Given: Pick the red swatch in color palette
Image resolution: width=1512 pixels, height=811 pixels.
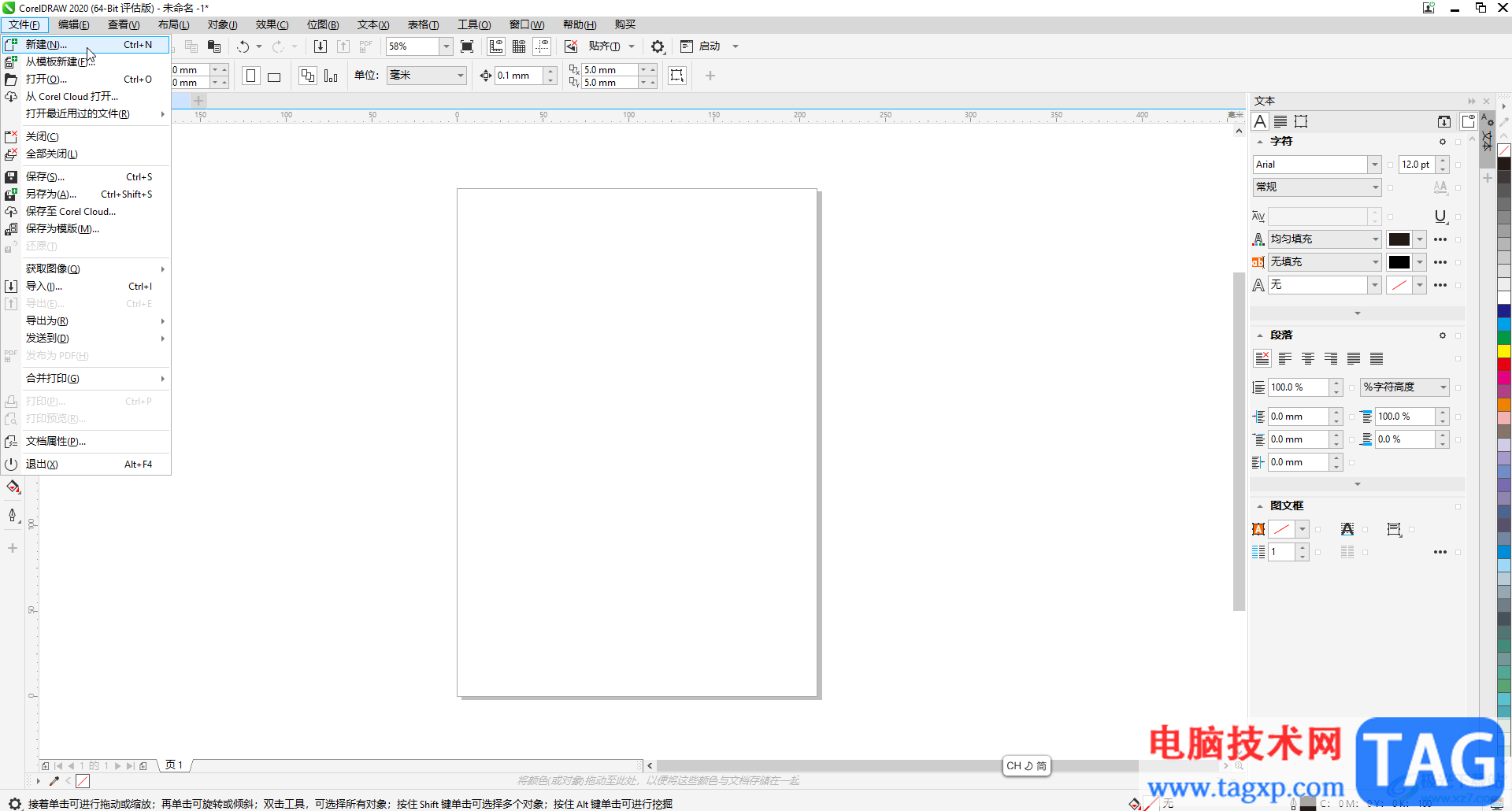Looking at the screenshot, I should [x=1504, y=365].
